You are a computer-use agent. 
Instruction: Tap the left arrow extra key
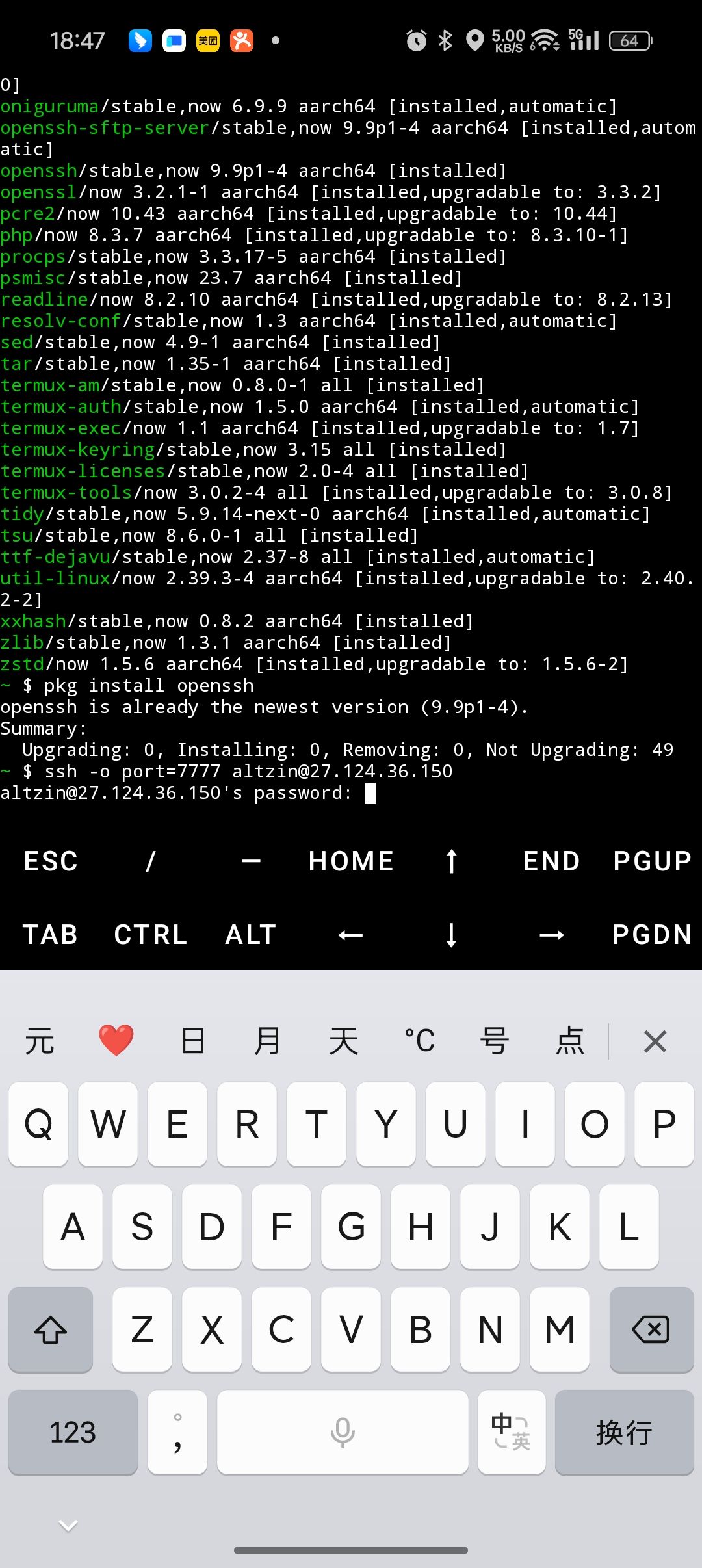pyautogui.click(x=350, y=934)
